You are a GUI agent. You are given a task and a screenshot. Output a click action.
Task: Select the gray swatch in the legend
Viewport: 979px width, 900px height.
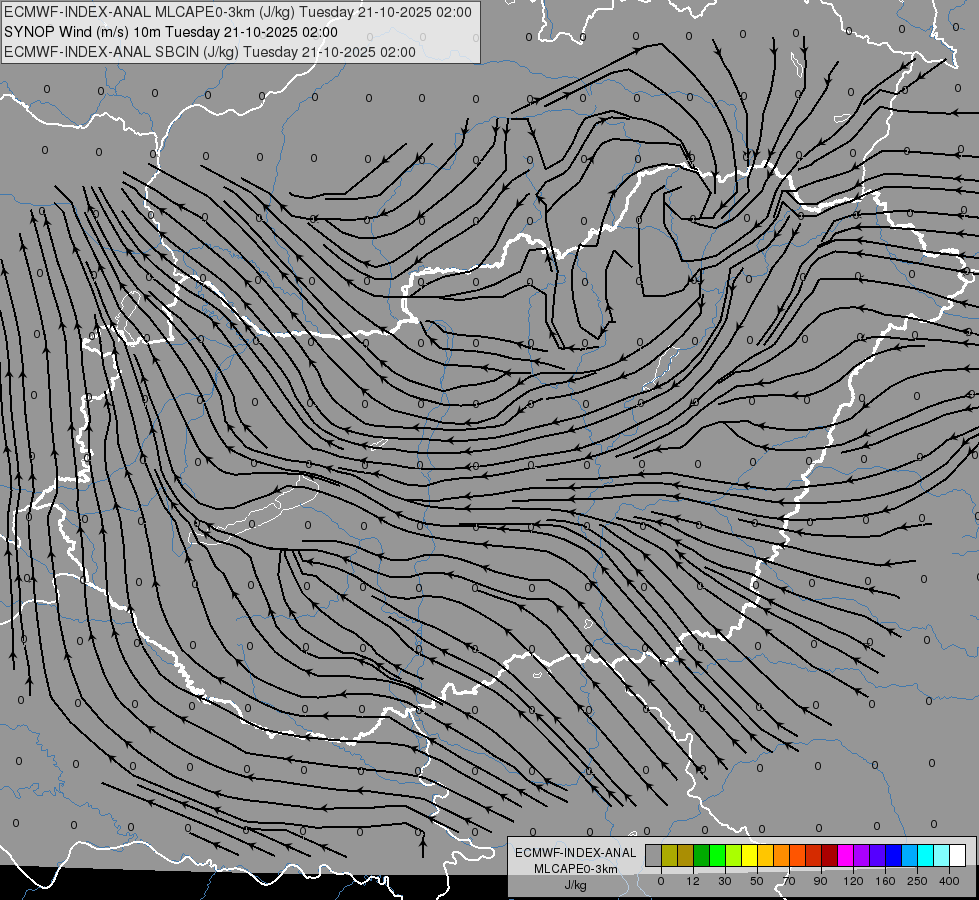tap(654, 855)
